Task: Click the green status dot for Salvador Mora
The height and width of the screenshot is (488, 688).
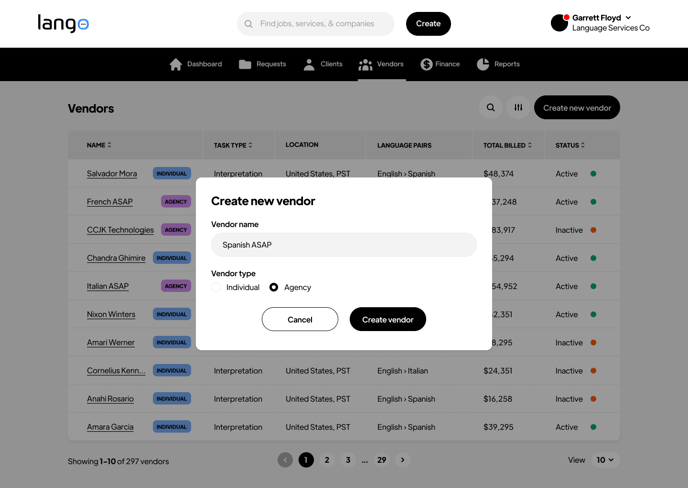Action: pos(593,174)
